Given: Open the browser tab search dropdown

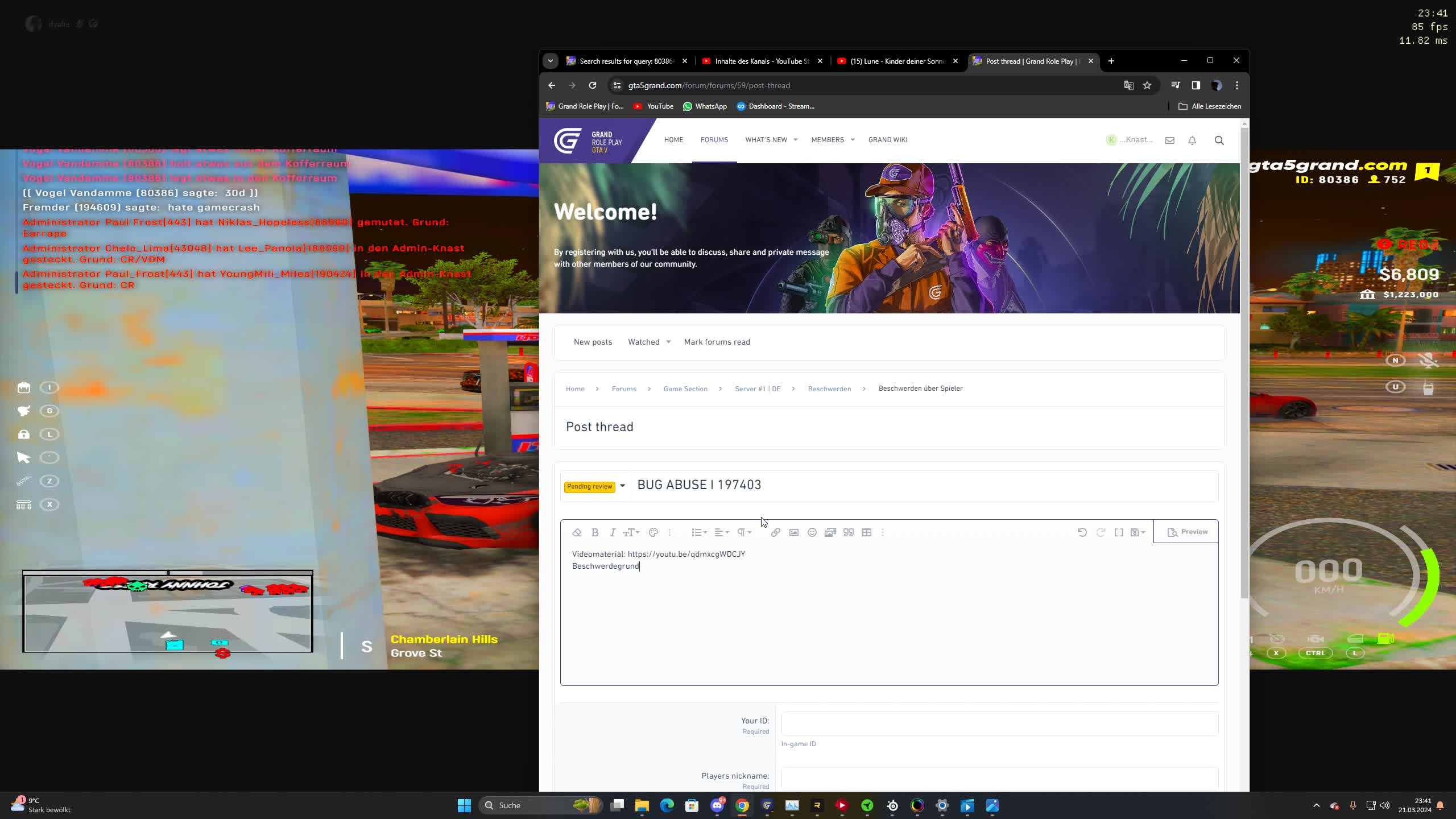Looking at the screenshot, I should tap(551, 61).
